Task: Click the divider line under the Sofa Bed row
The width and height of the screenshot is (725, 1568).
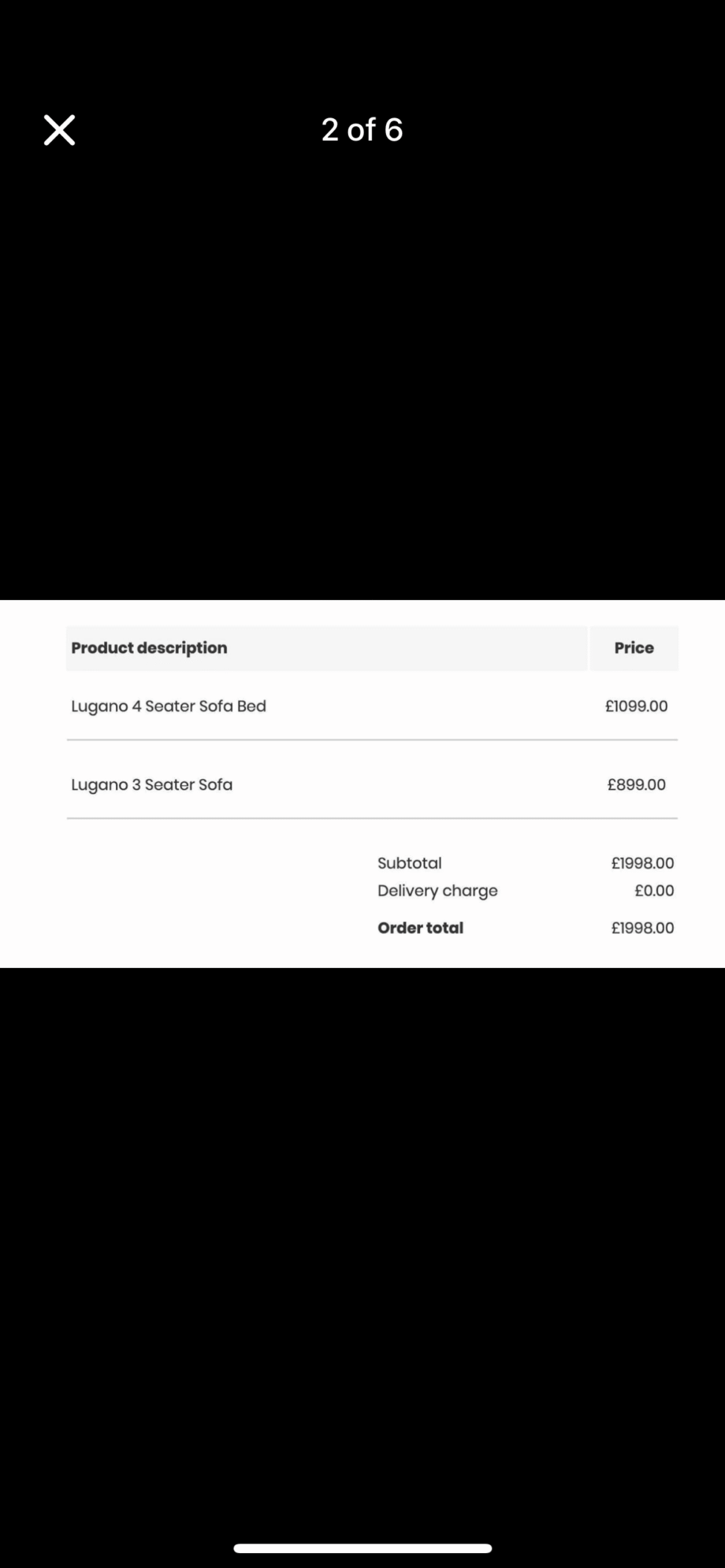Action: (x=372, y=740)
